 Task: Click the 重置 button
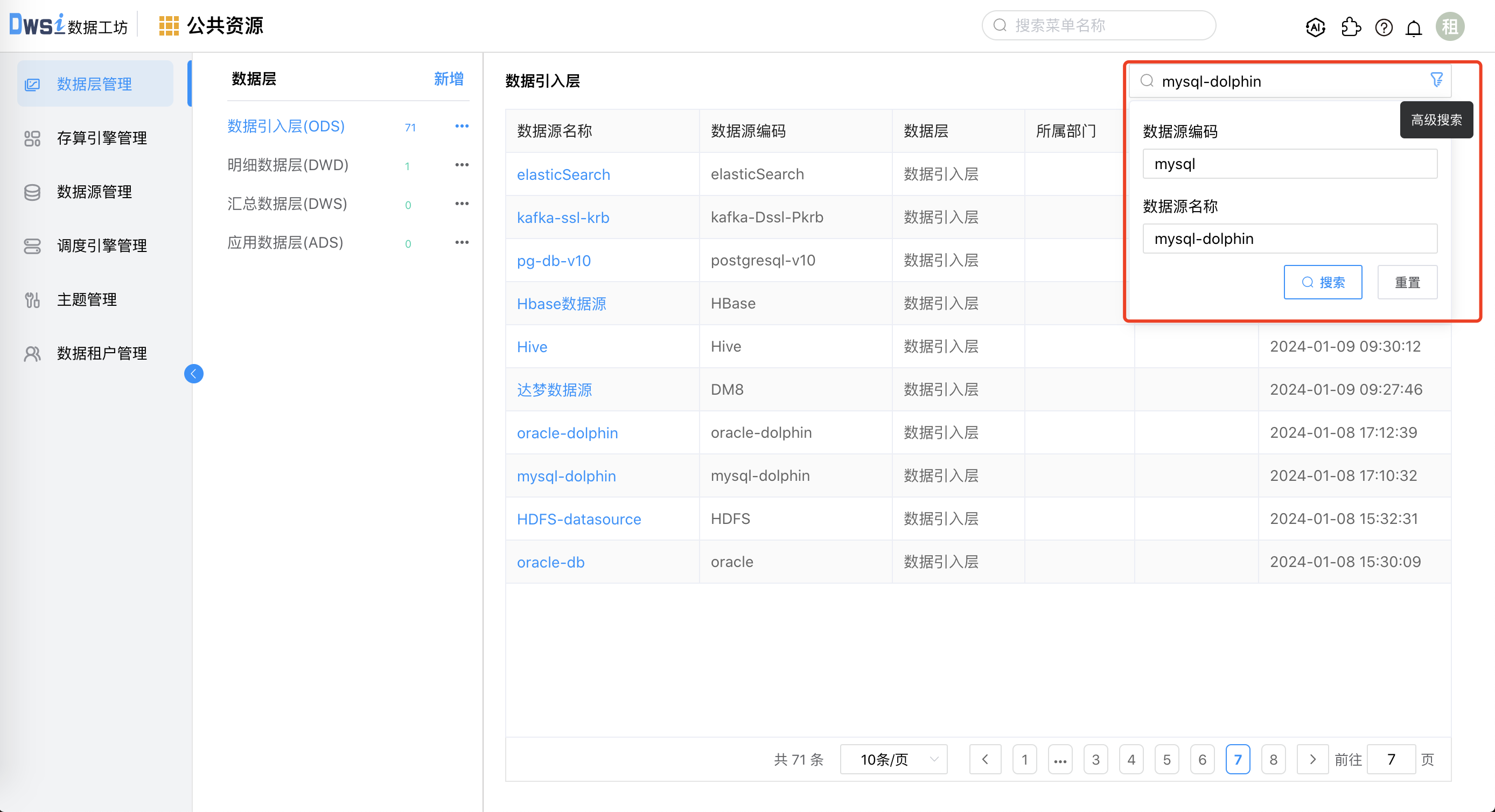pos(1407,282)
